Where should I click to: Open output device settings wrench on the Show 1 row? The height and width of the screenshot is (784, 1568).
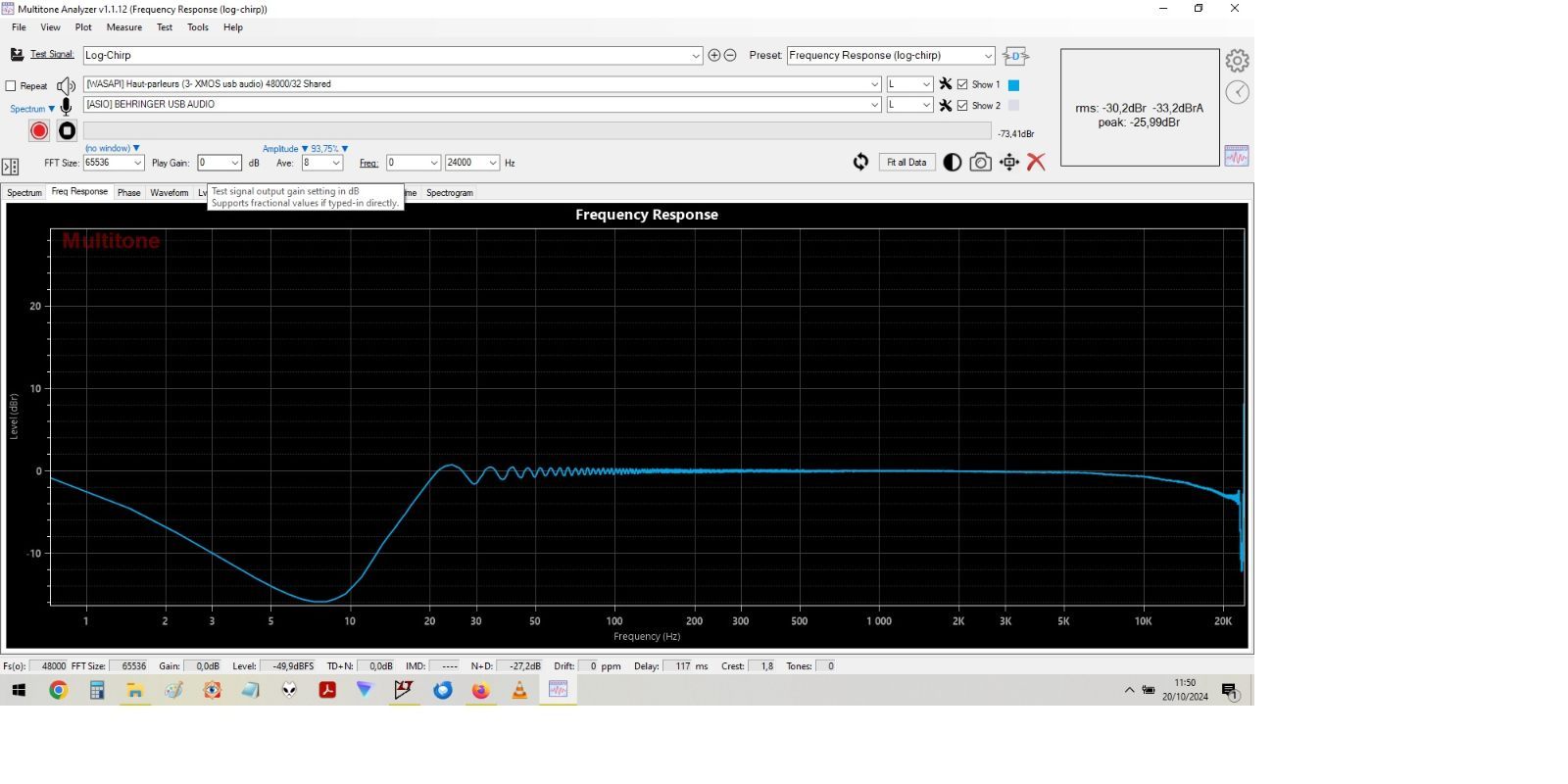point(946,84)
